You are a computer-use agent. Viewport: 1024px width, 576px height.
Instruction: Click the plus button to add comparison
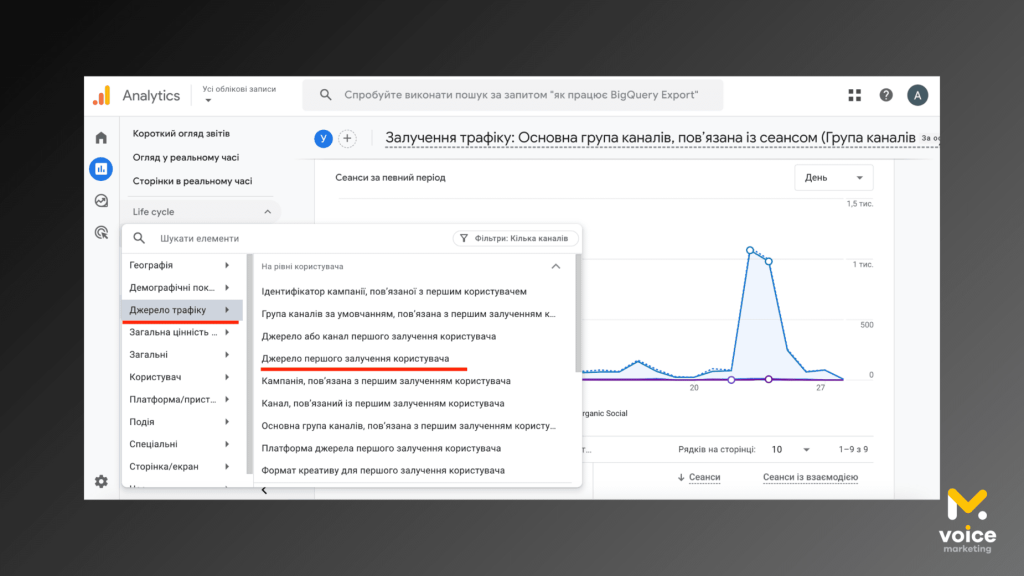(x=347, y=139)
